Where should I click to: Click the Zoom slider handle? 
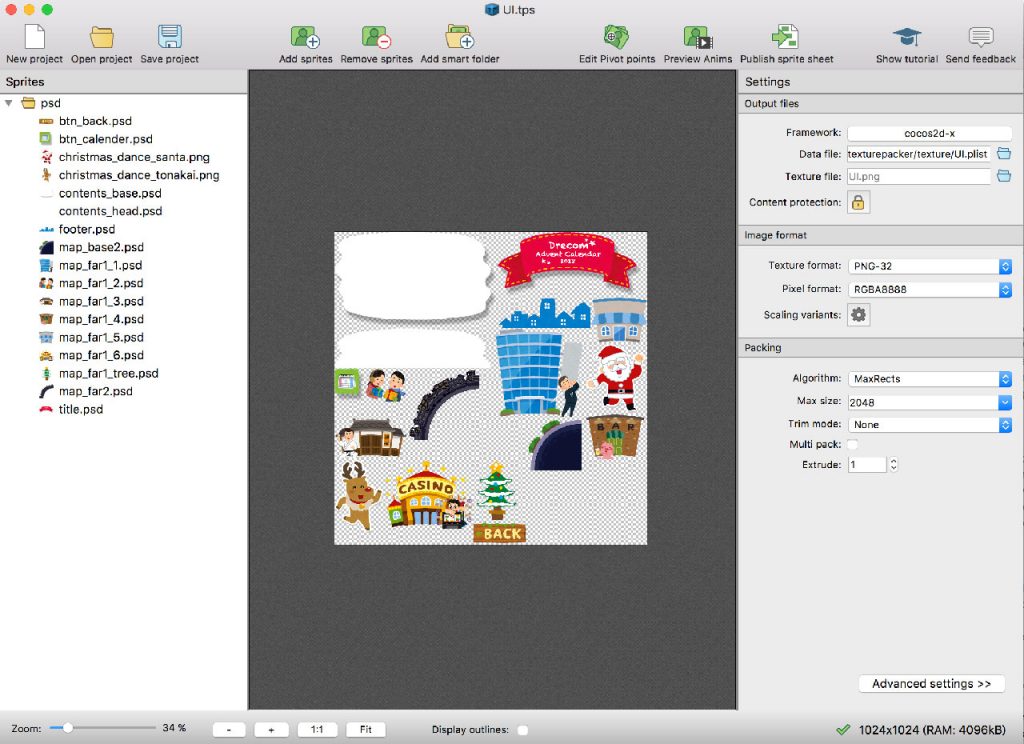tap(67, 728)
